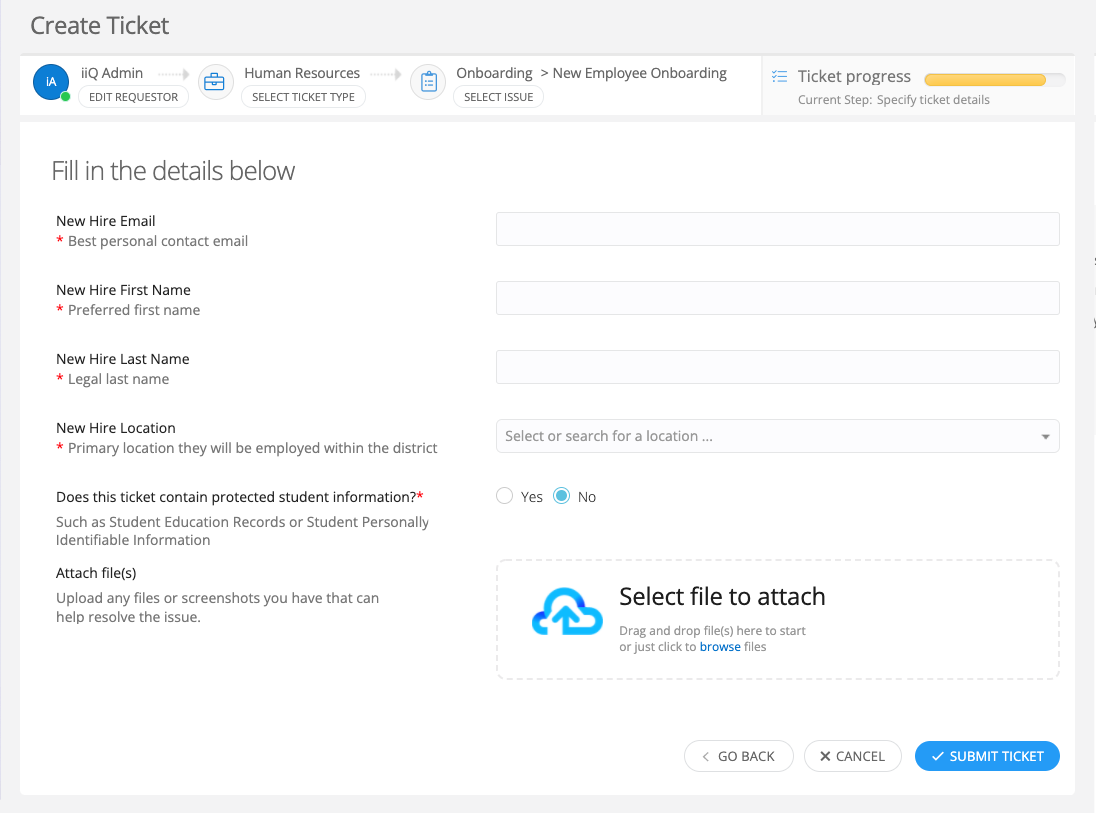Select the Yes radio button
Screen dimensions: 1096x813
pos(505,496)
